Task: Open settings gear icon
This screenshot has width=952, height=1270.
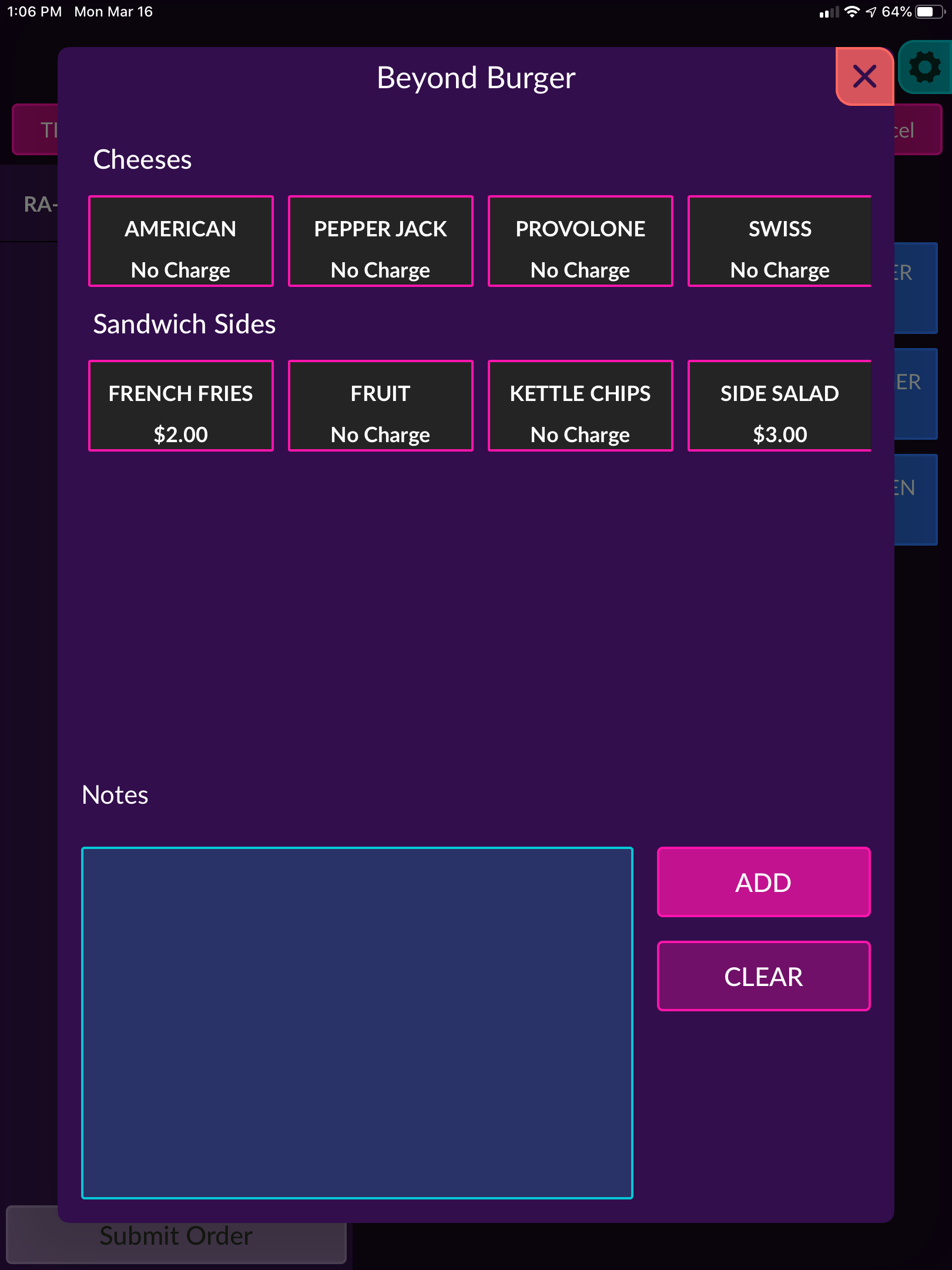Action: [925, 67]
